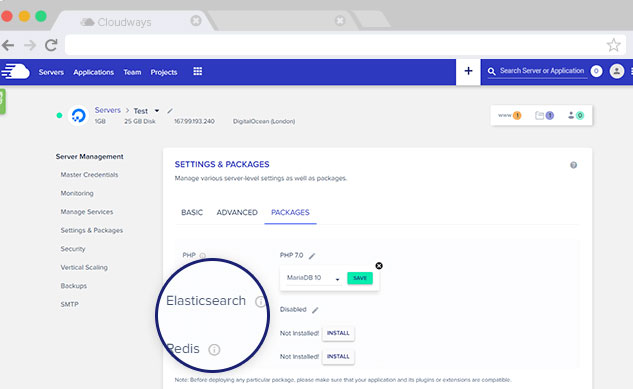The image size is (633, 389).
Task: Click the Elasticsearch info icon
Action: click(x=260, y=301)
